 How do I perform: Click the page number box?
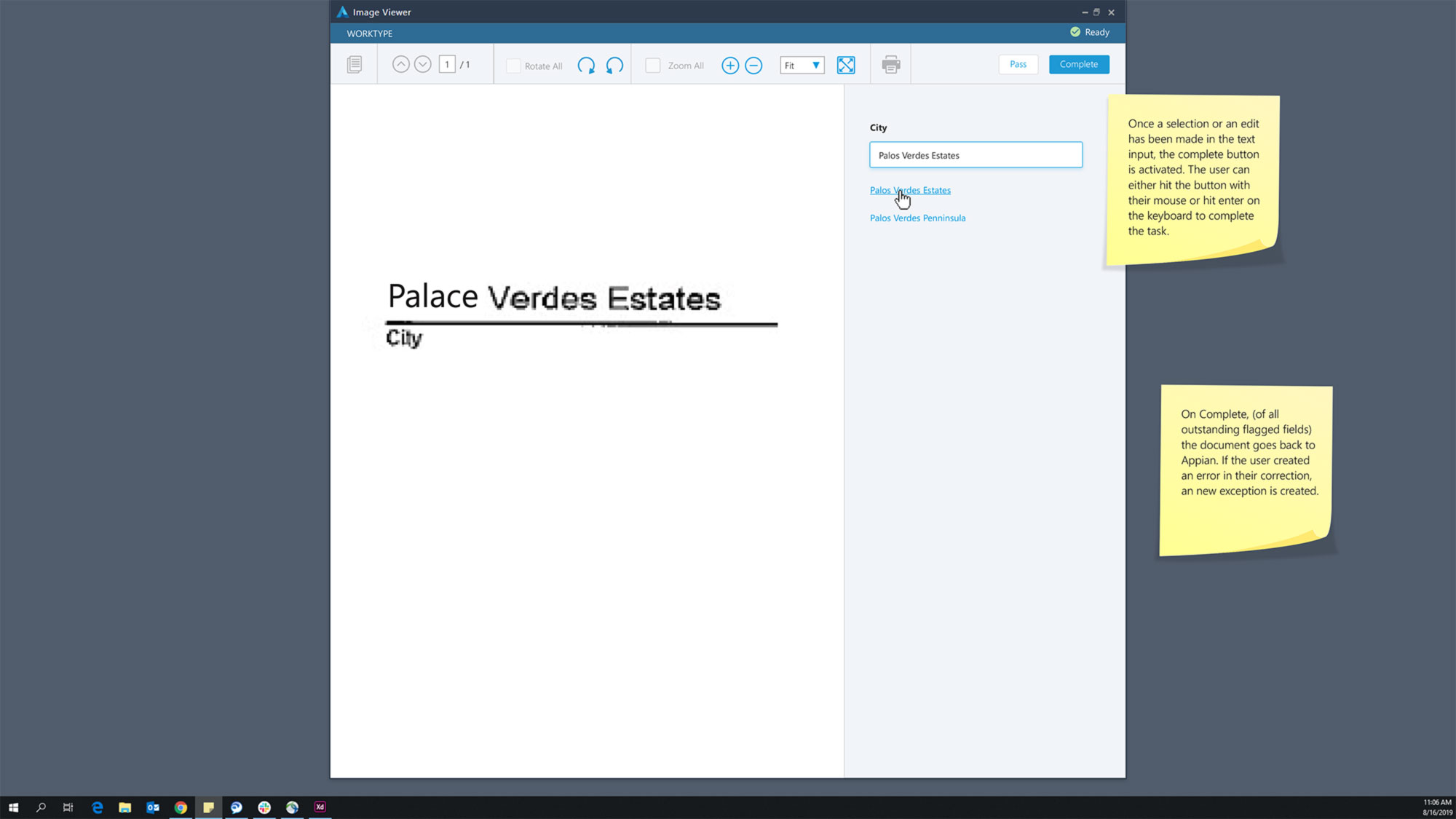pyautogui.click(x=447, y=65)
